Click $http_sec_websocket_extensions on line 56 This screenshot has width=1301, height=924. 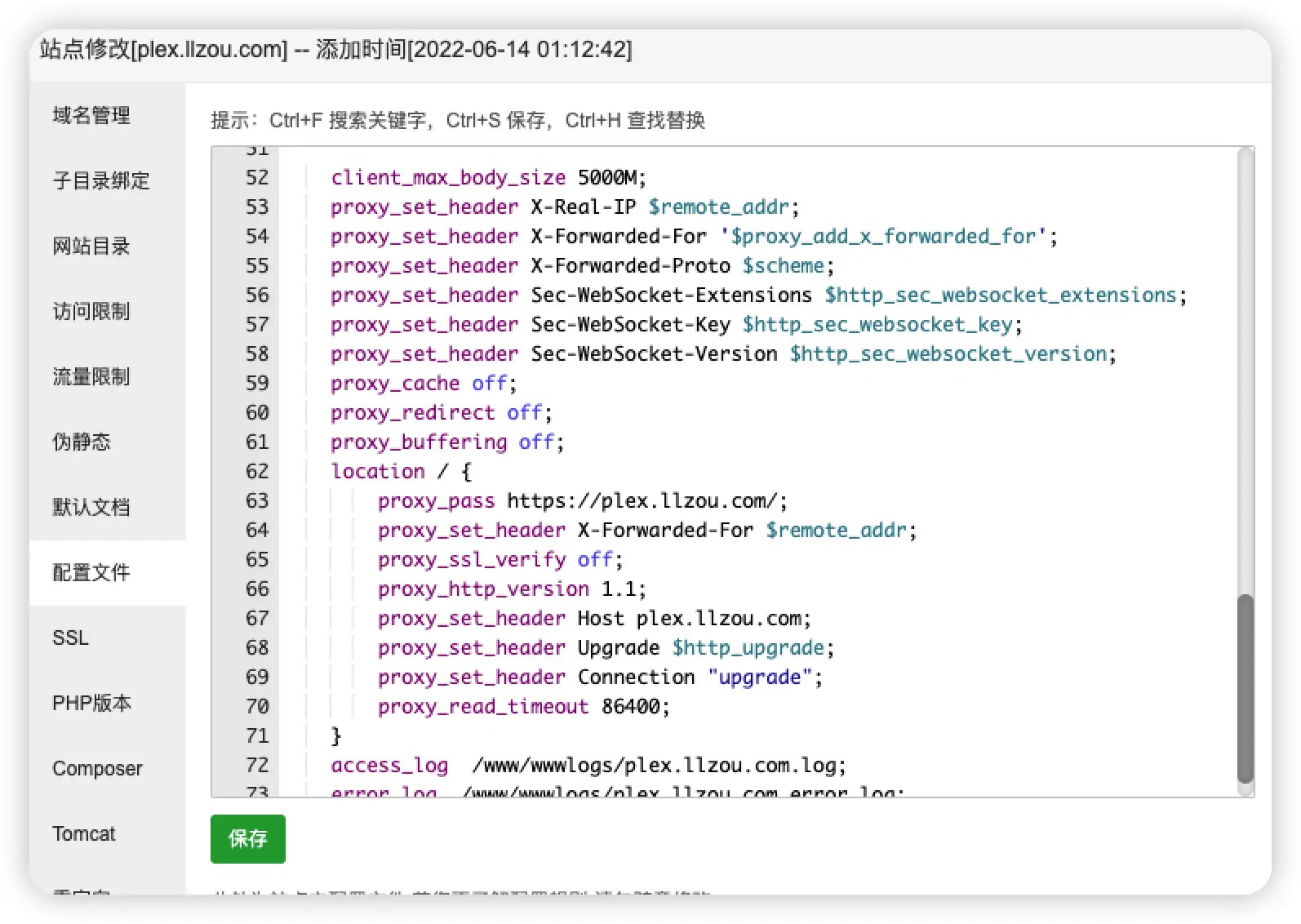coord(1001,295)
